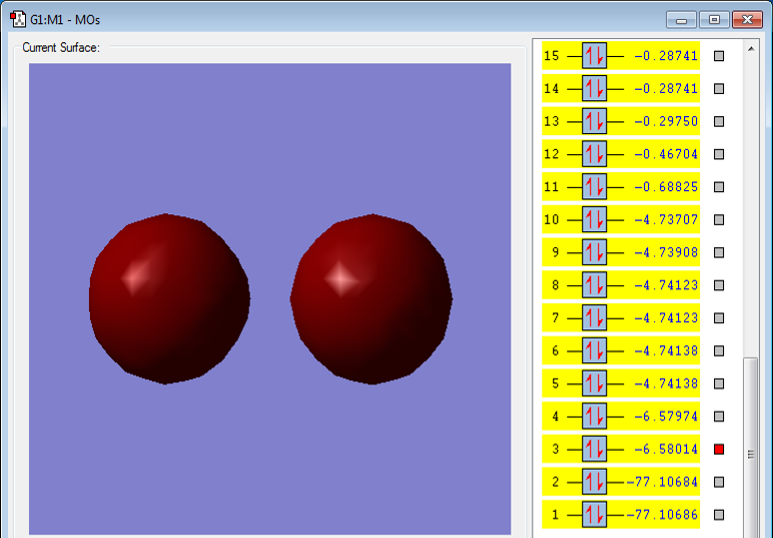This screenshot has width=773, height=538.
Task: Click the electron pair box of orbital 13
Action: coord(594,121)
